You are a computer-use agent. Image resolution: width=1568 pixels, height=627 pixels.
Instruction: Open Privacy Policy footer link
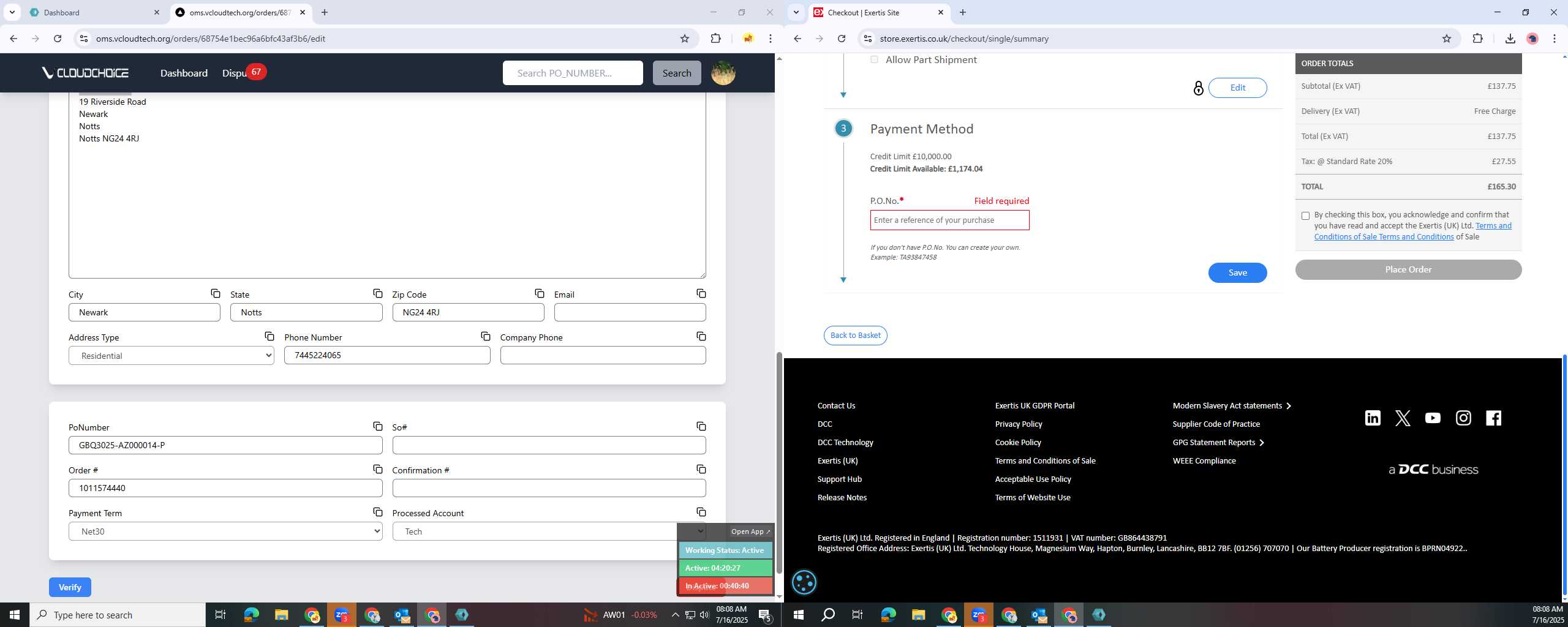[x=1018, y=424]
